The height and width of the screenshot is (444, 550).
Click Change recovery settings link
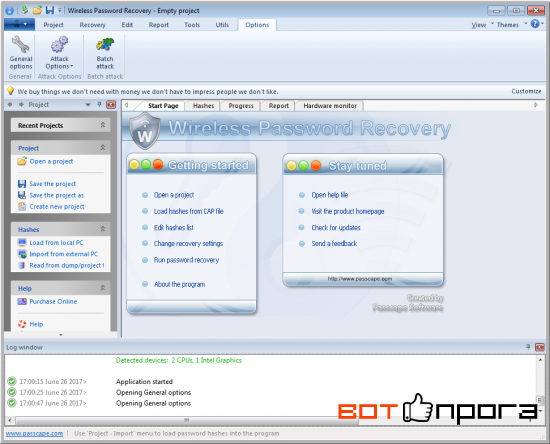[x=188, y=243]
